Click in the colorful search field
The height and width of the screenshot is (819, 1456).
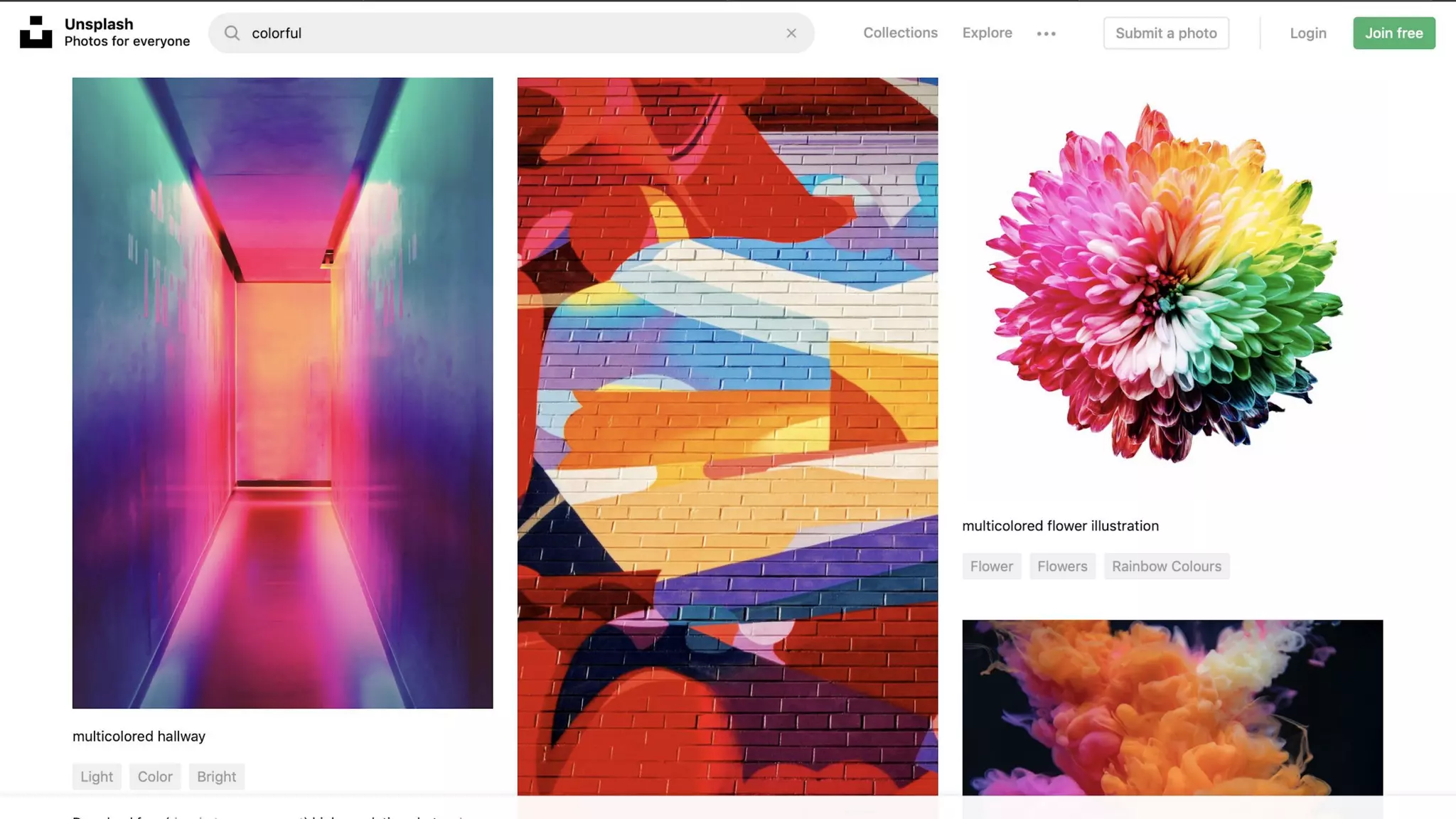(x=512, y=33)
